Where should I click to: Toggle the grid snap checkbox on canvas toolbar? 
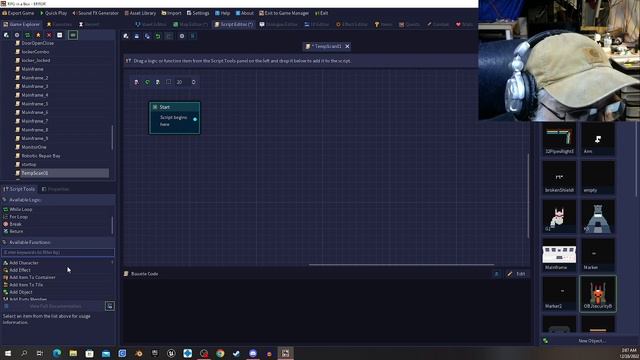[x=169, y=82]
